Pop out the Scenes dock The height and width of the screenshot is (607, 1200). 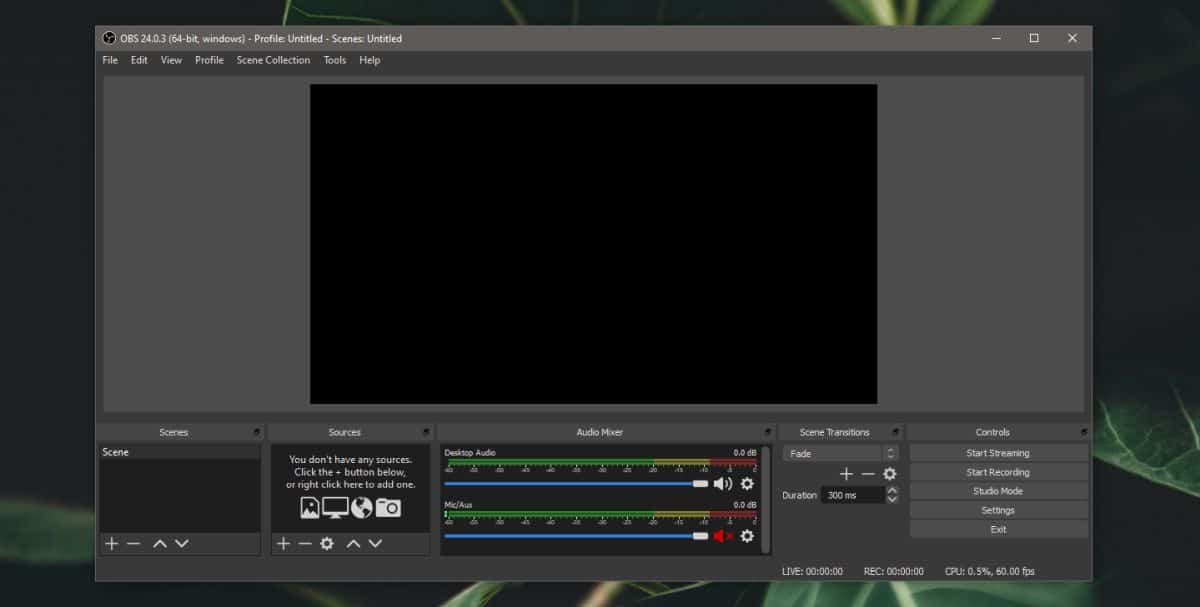(x=257, y=432)
